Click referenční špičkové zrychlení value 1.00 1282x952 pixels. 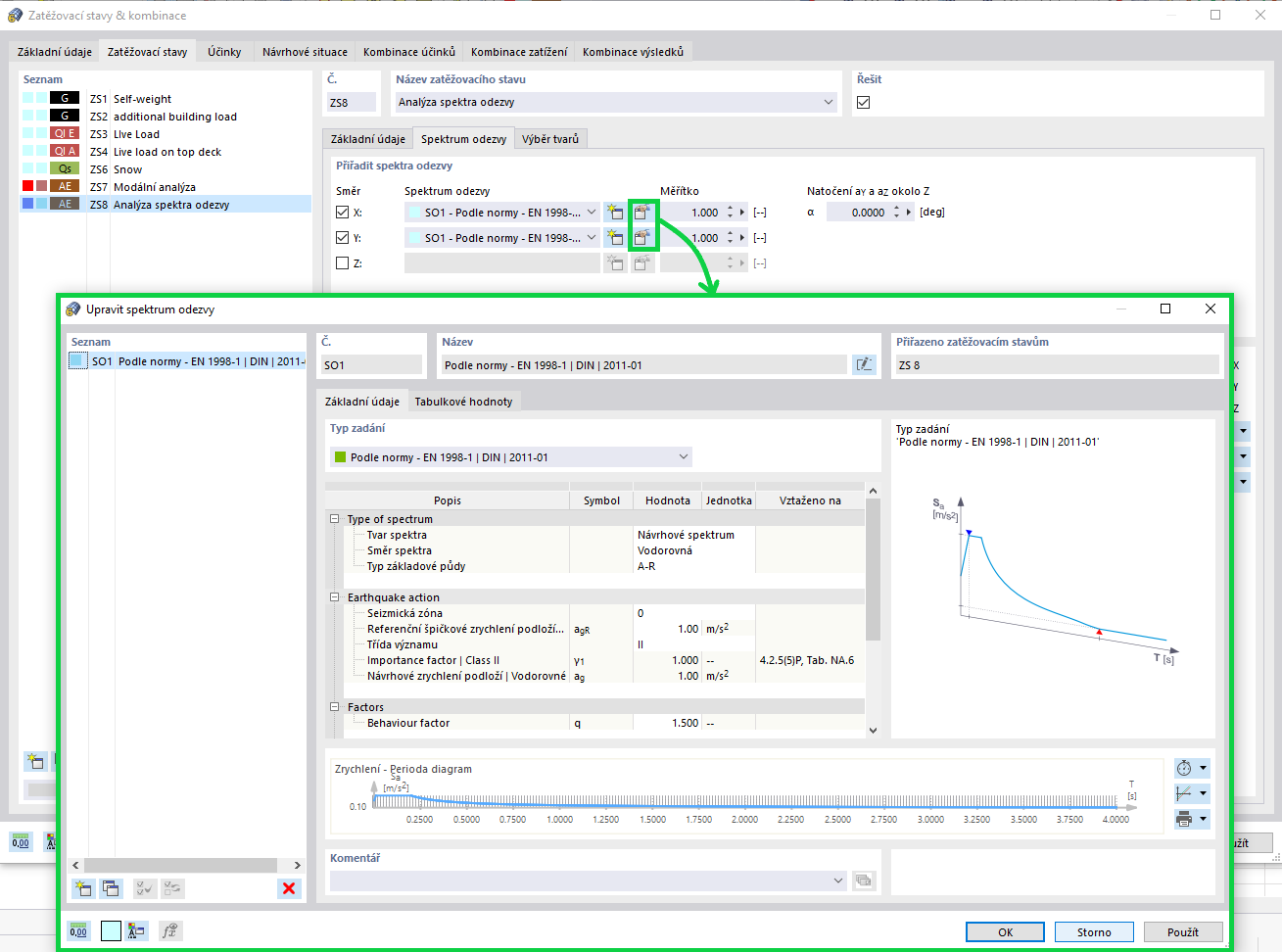[667, 629]
